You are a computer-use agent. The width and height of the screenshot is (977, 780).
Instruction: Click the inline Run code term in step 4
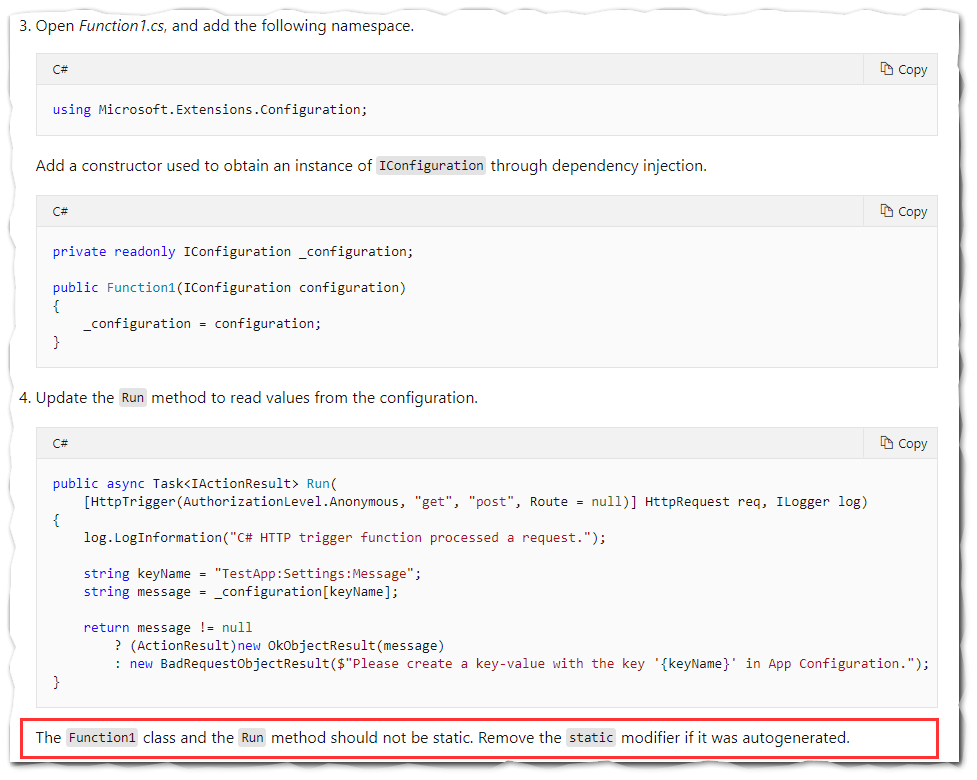(x=133, y=397)
